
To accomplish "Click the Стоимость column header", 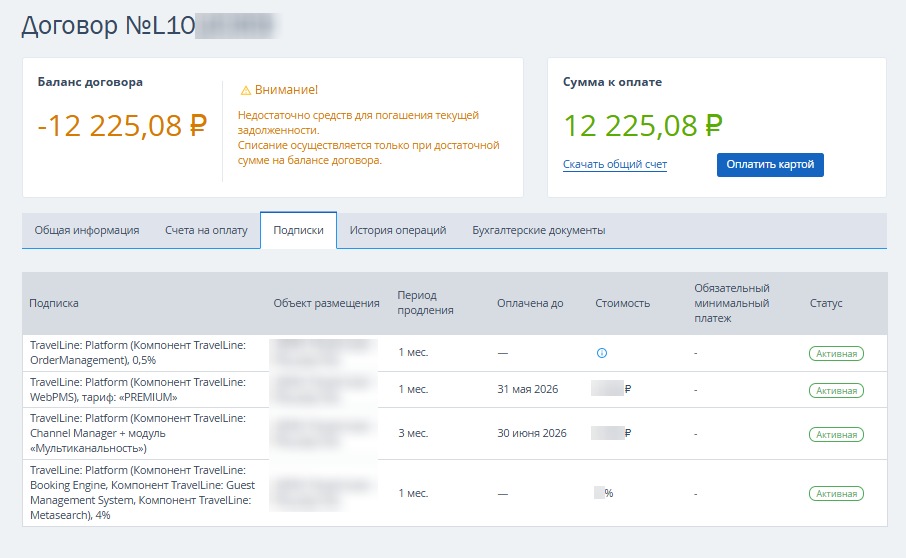I will 622,303.
